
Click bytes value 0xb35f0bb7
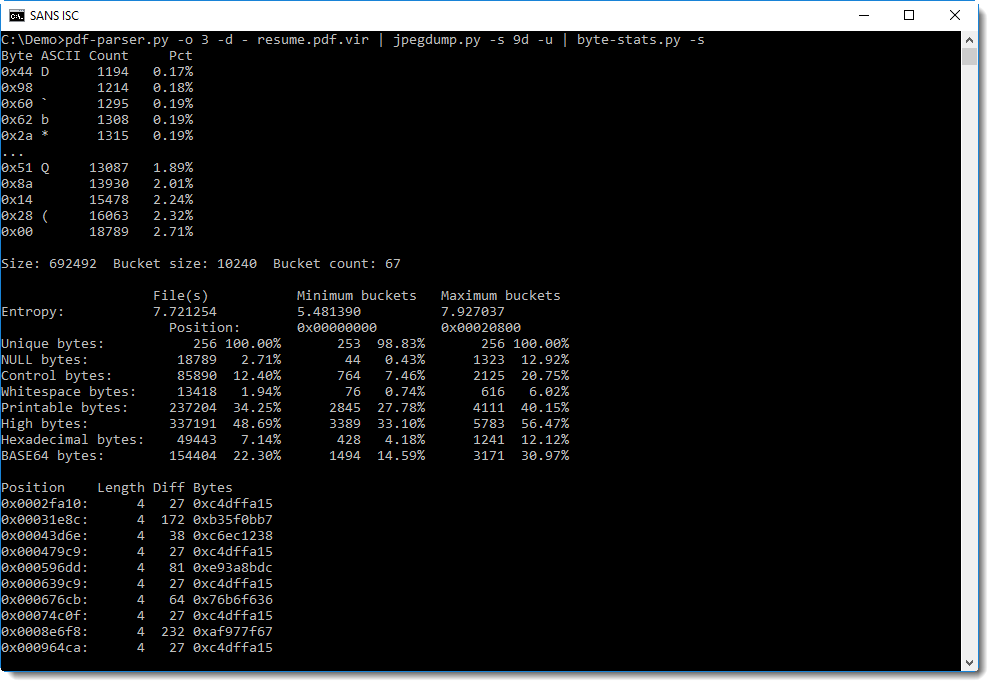tap(233, 519)
